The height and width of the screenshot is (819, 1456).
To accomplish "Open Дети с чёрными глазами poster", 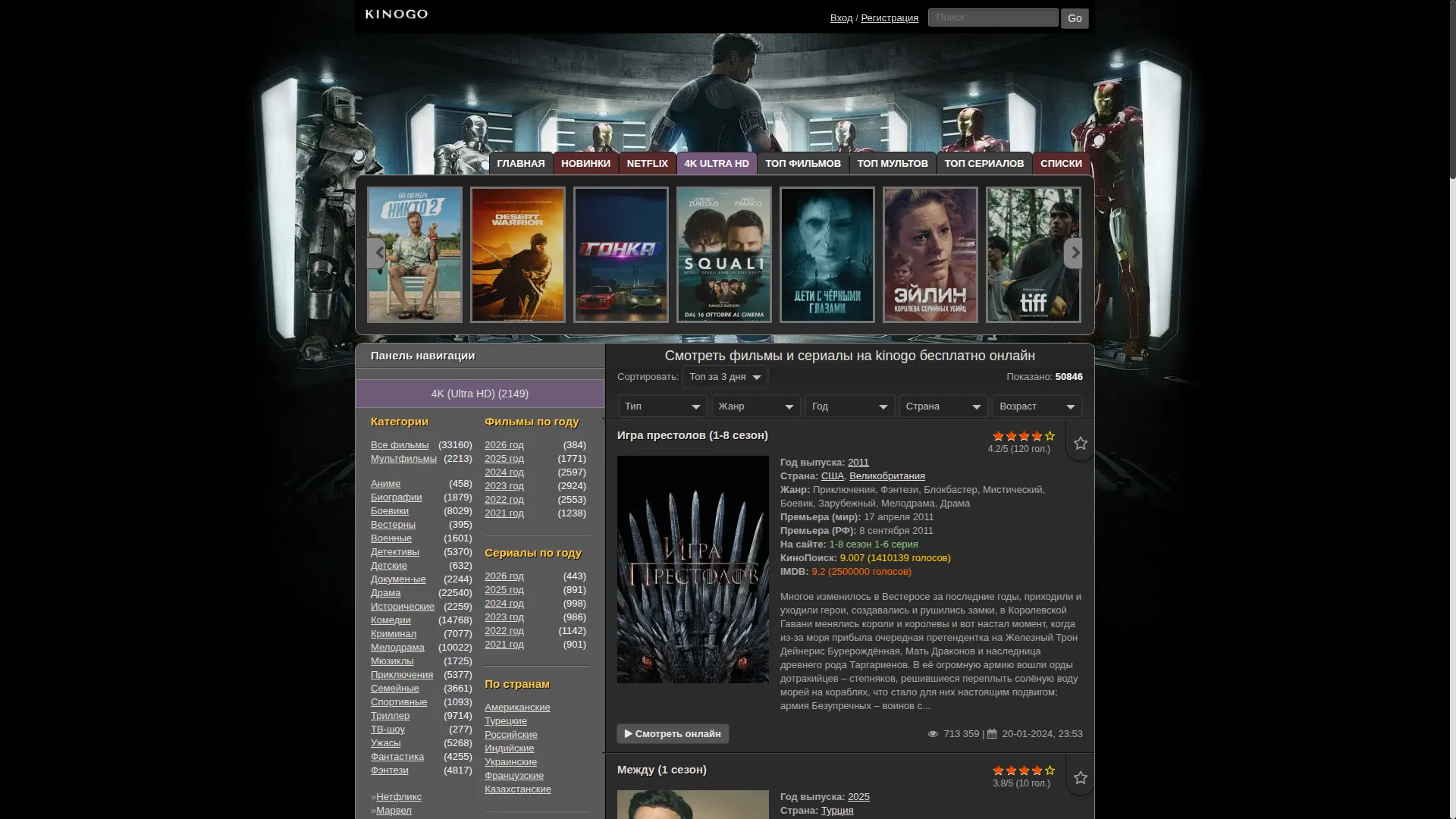I will coord(827,255).
